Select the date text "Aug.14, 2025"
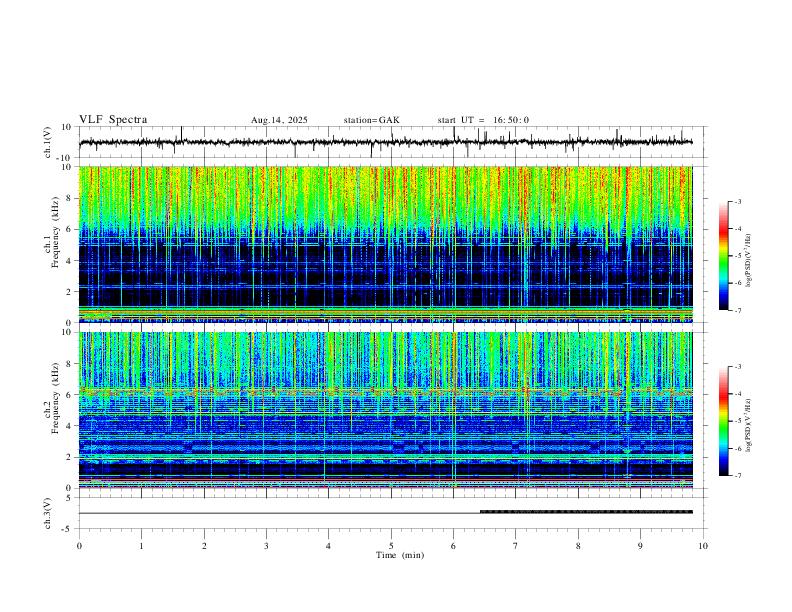Viewport: 792px width, 612px height. tap(279, 120)
